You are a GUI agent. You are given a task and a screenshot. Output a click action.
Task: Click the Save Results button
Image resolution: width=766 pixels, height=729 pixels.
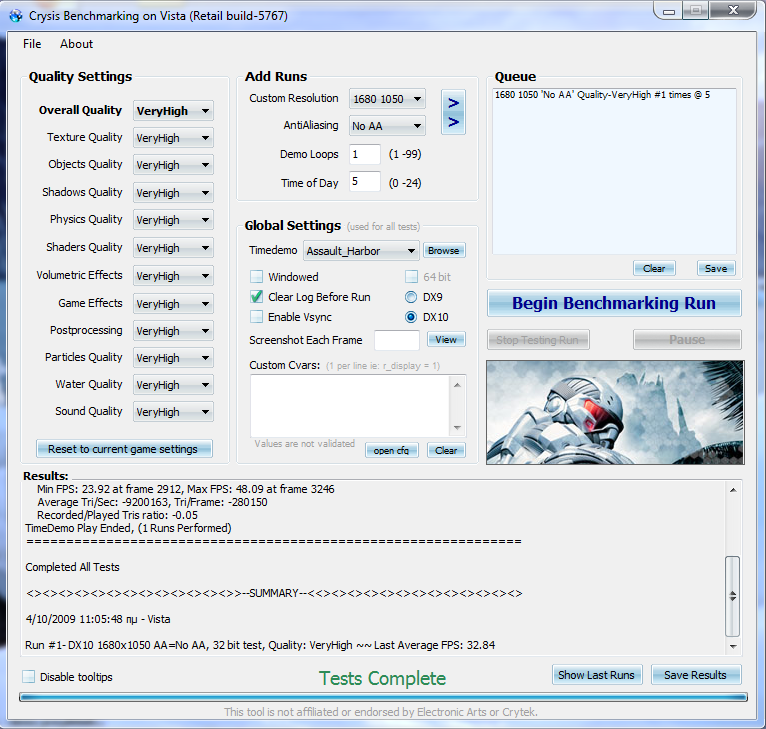(x=696, y=675)
